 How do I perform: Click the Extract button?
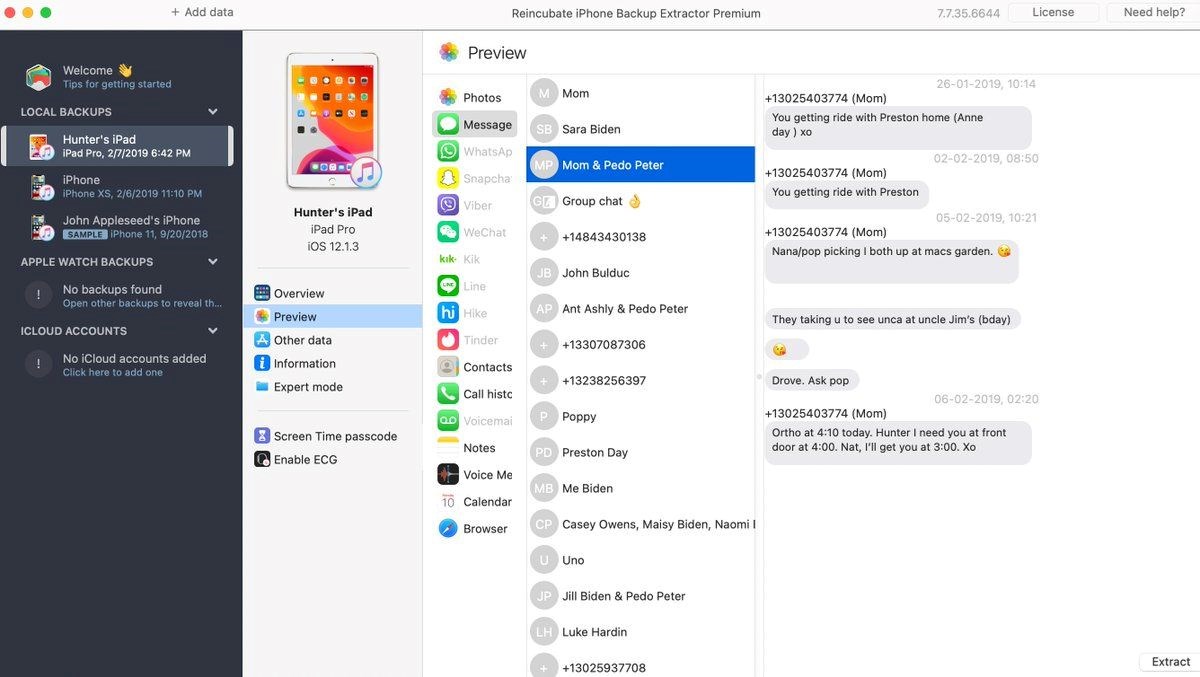(x=1170, y=662)
